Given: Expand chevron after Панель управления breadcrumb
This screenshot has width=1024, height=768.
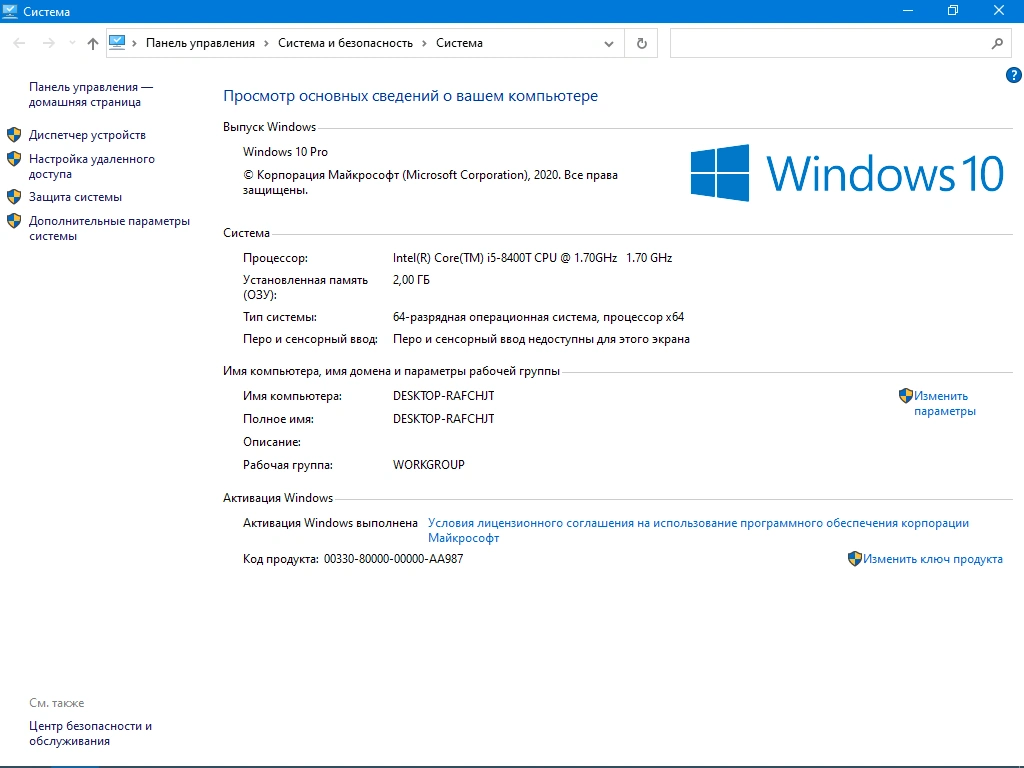Looking at the screenshot, I should click(x=266, y=43).
